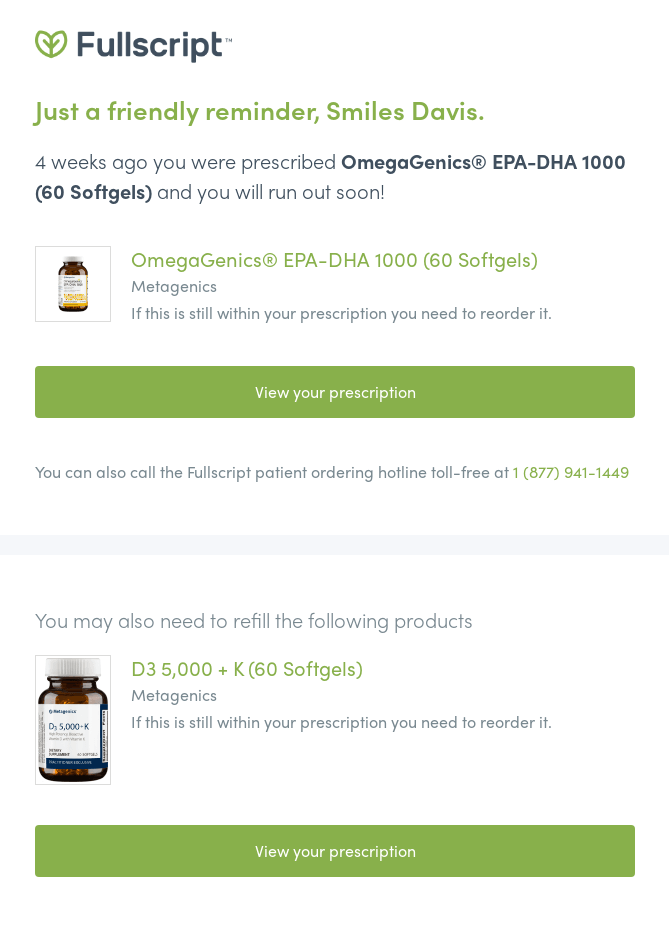Click the top View your prescription button
Image resolution: width=669 pixels, height=925 pixels.
(335, 392)
